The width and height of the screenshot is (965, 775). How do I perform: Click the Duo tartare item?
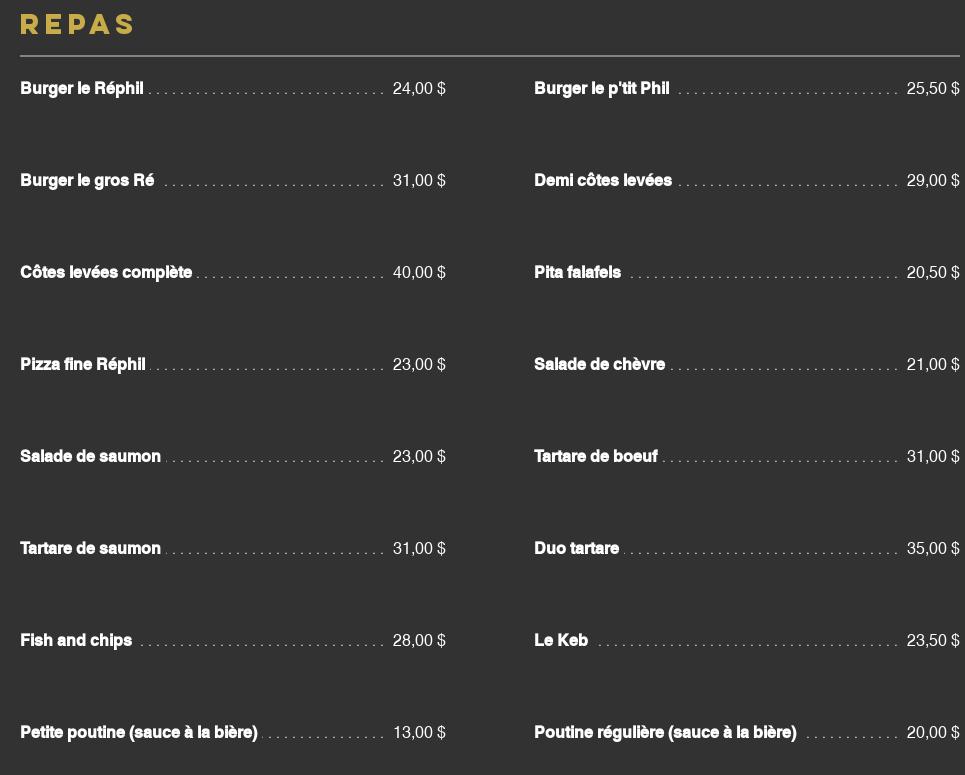[x=577, y=548]
